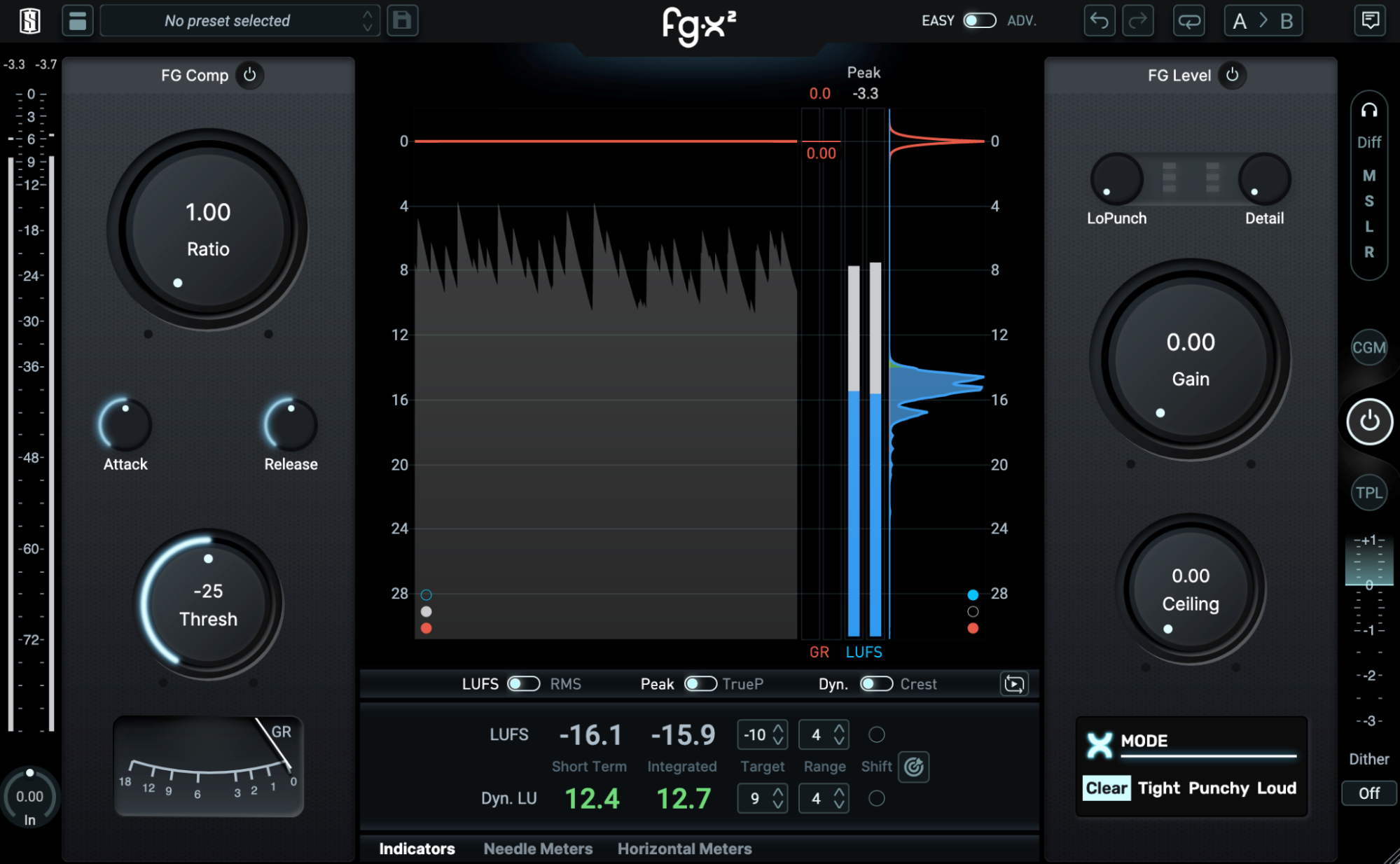This screenshot has height=864, width=1400.
Task: Select the Punchy mode
Action: coord(1218,788)
